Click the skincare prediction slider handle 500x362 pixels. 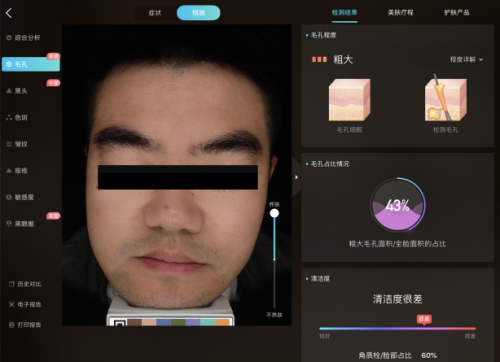[x=274, y=213]
